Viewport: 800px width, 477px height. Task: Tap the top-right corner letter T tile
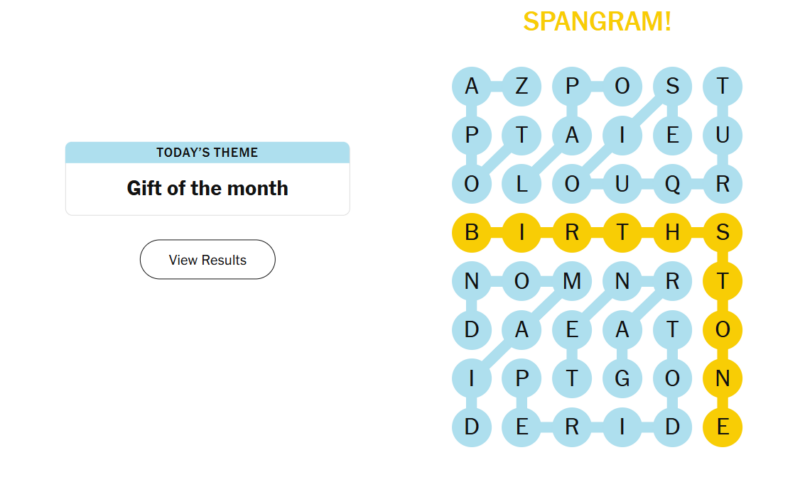pyautogui.click(x=722, y=86)
